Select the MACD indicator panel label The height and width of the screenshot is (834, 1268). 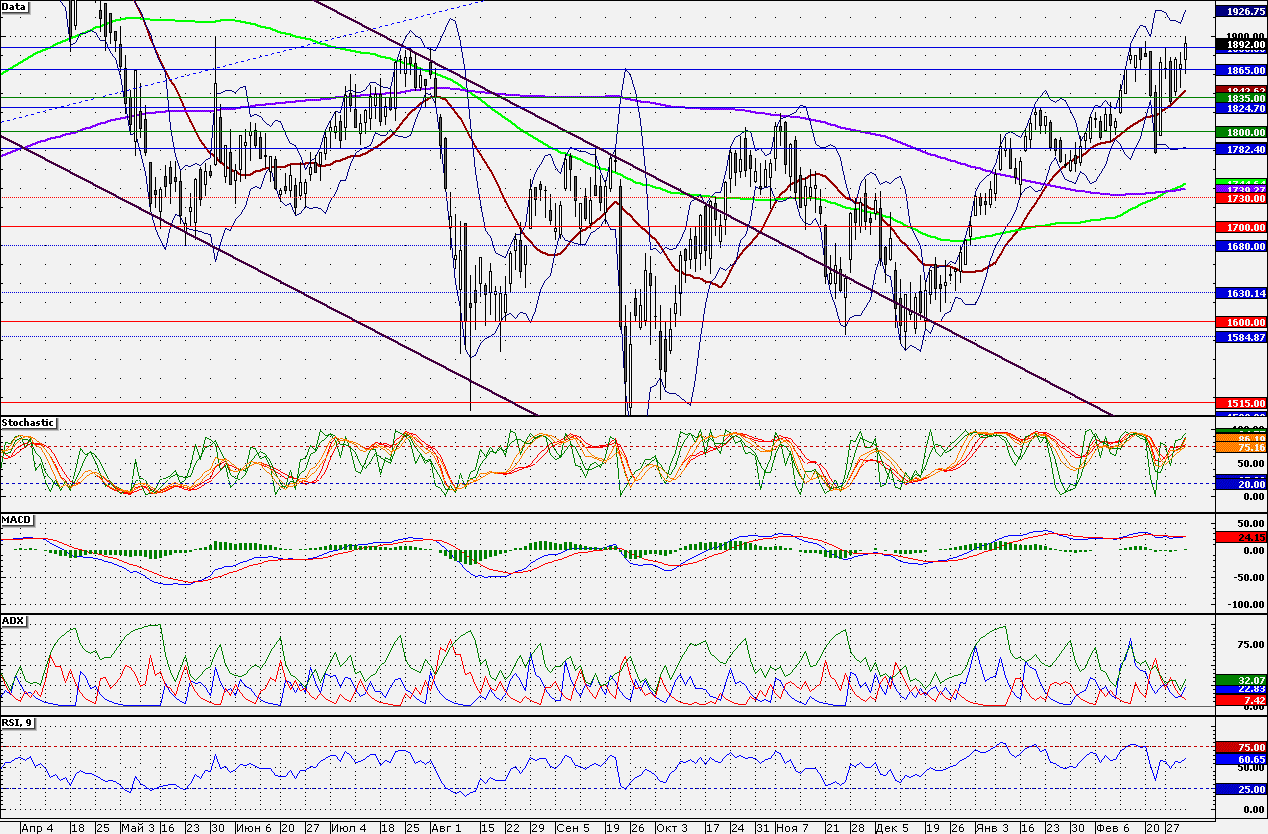click(x=16, y=521)
